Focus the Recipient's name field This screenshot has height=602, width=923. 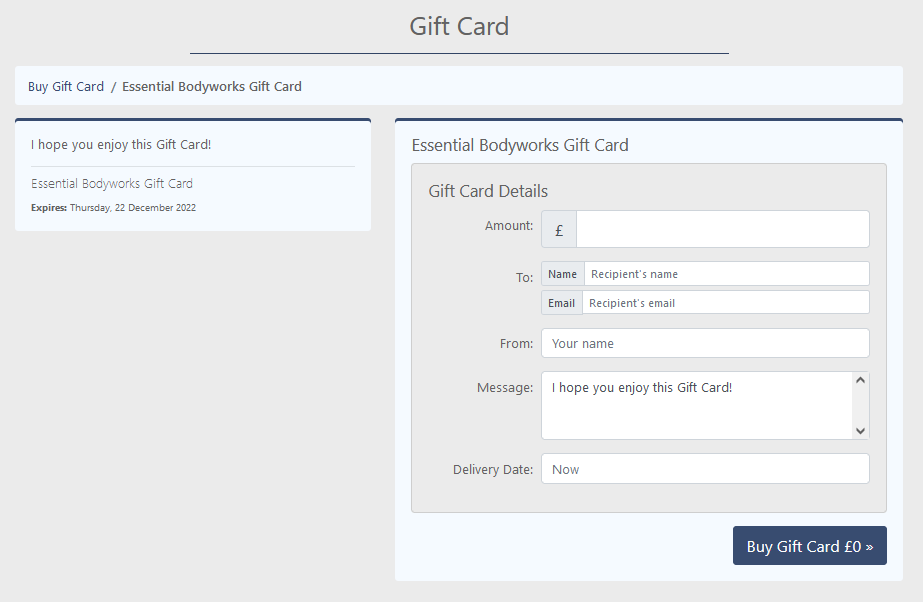click(726, 274)
